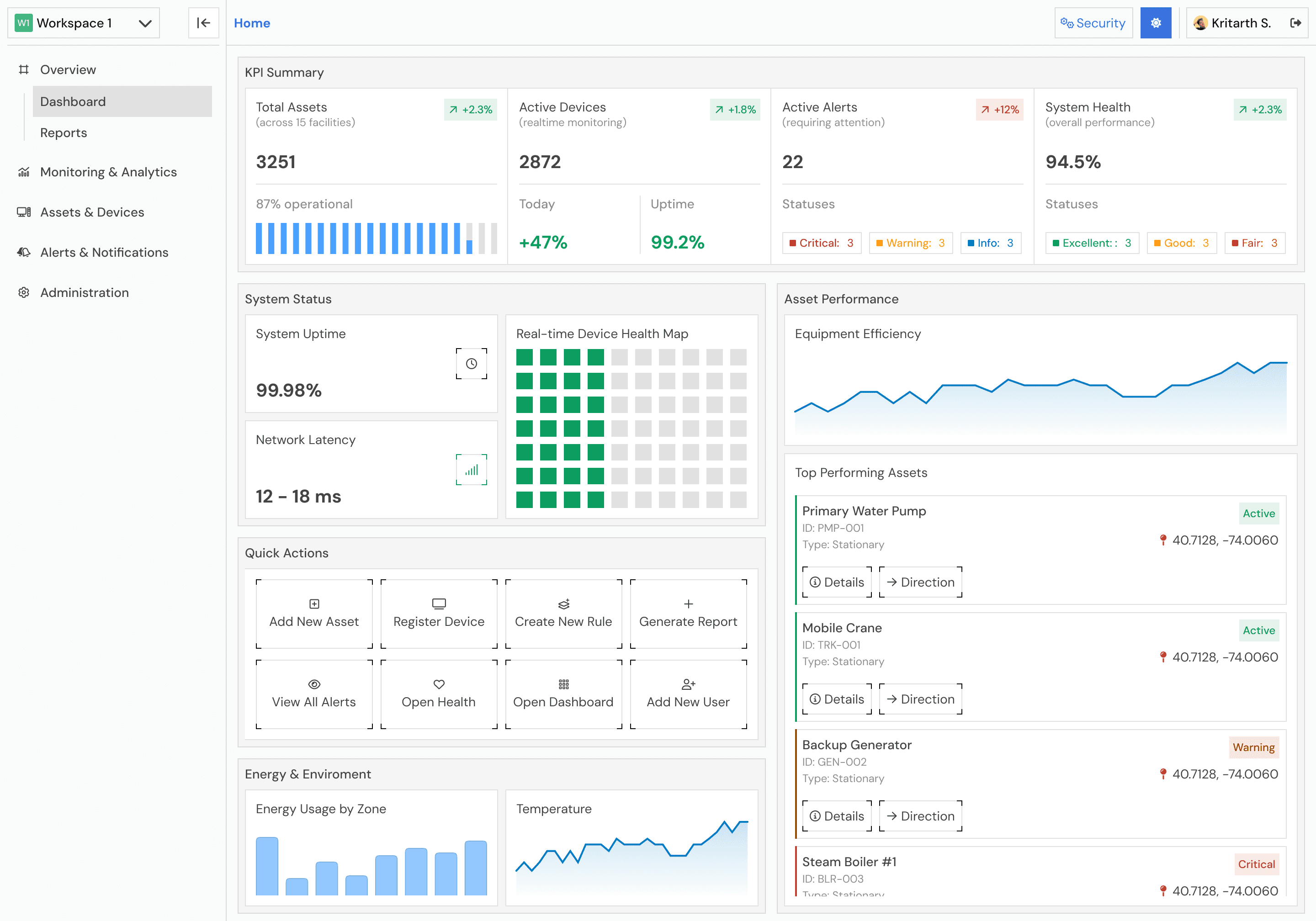This screenshot has height=921, width=1316.
Task: Click Details for Primary Water Pump
Action: pos(836,582)
